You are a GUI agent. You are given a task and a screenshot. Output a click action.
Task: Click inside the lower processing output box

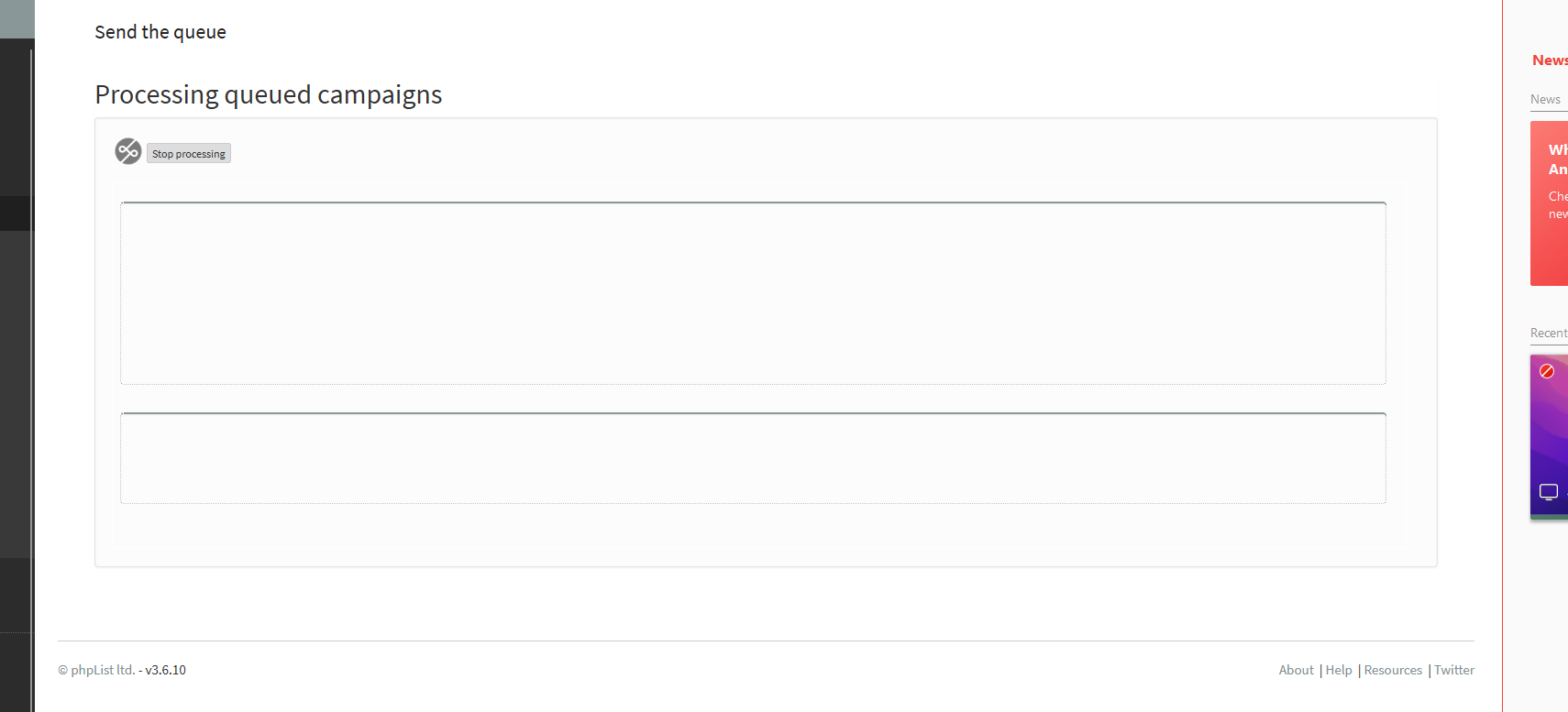tap(753, 458)
